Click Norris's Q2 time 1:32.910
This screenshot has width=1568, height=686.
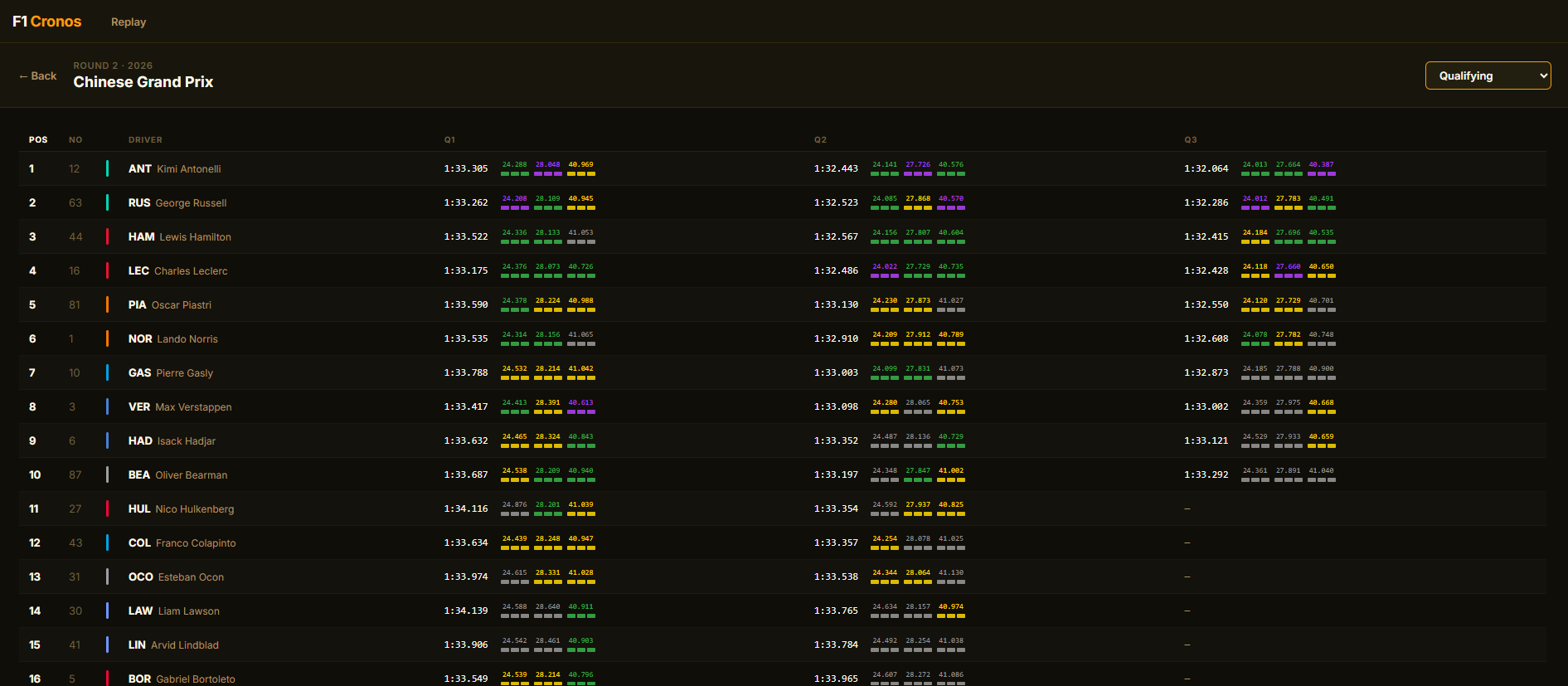(836, 338)
